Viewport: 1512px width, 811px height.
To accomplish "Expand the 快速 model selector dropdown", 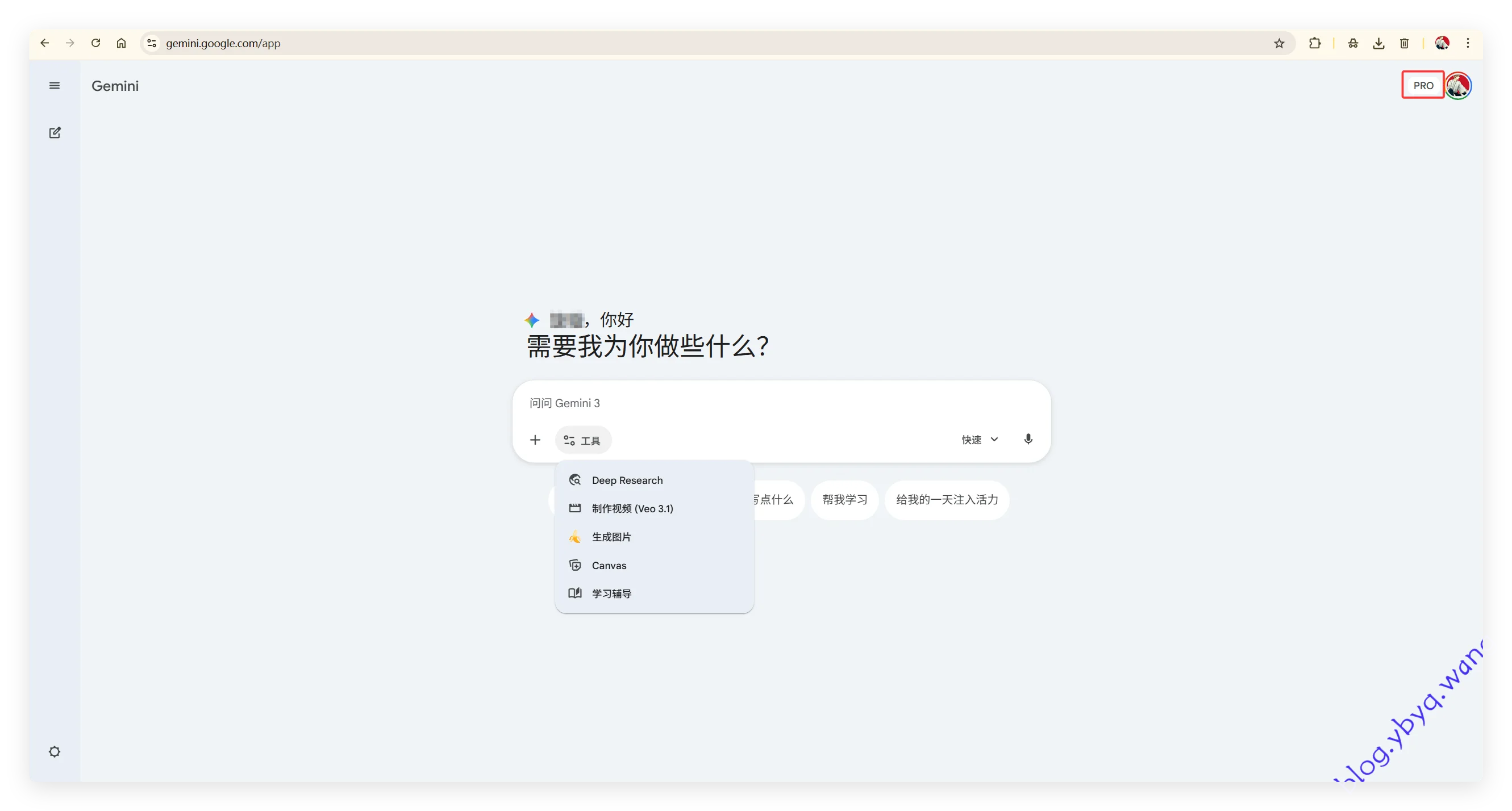I will pyautogui.click(x=978, y=439).
